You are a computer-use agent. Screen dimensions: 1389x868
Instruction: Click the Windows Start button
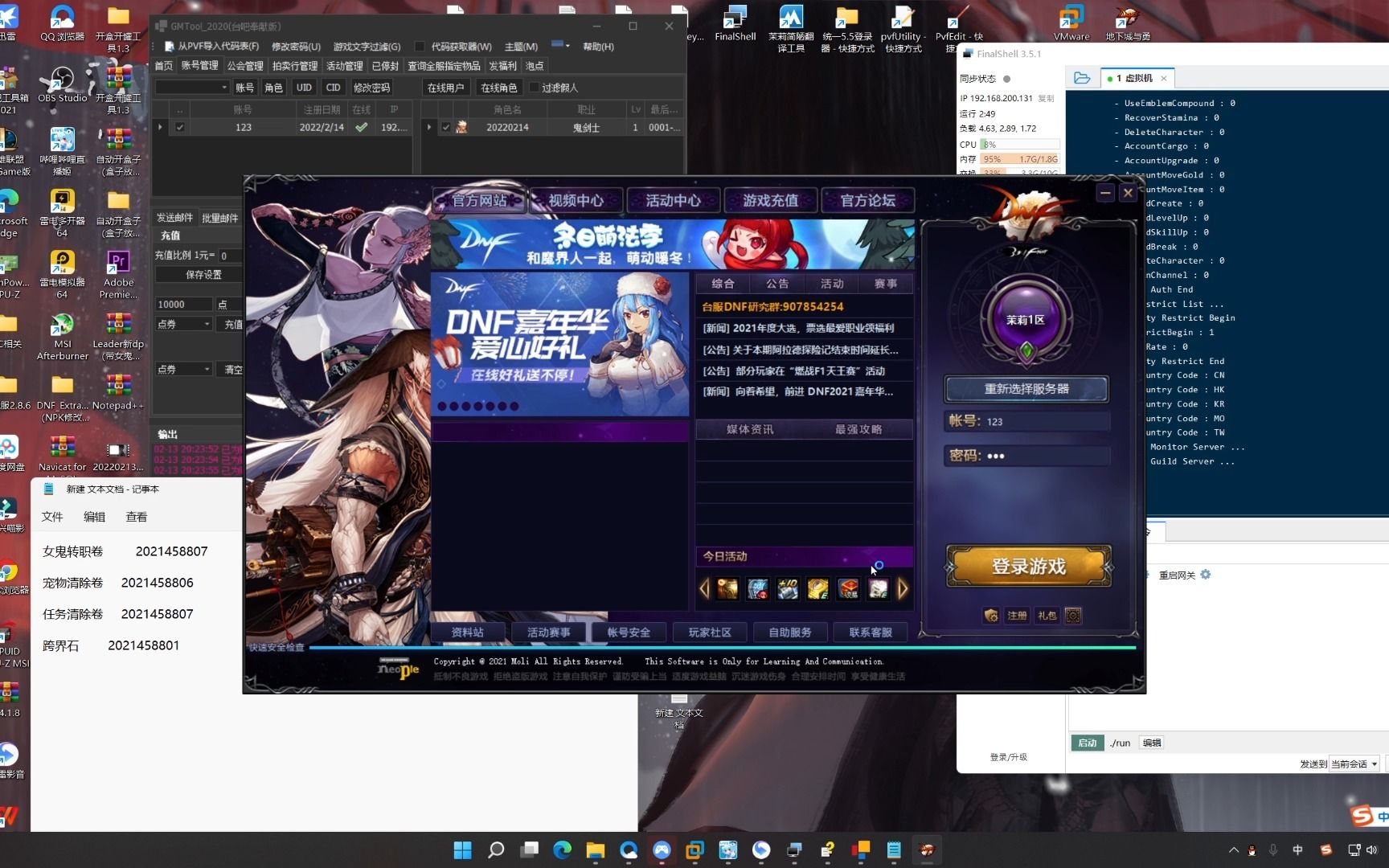click(463, 850)
